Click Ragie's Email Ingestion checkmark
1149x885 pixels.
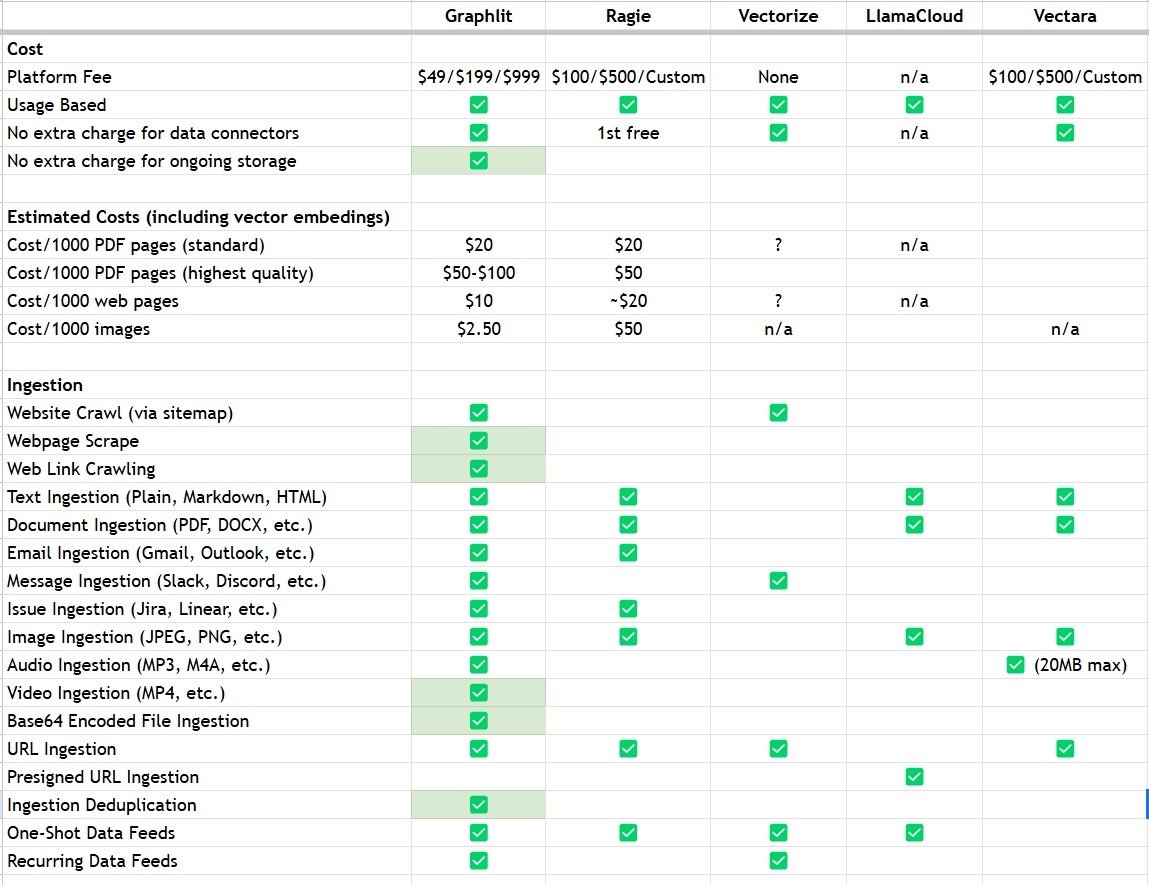[x=628, y=553]
